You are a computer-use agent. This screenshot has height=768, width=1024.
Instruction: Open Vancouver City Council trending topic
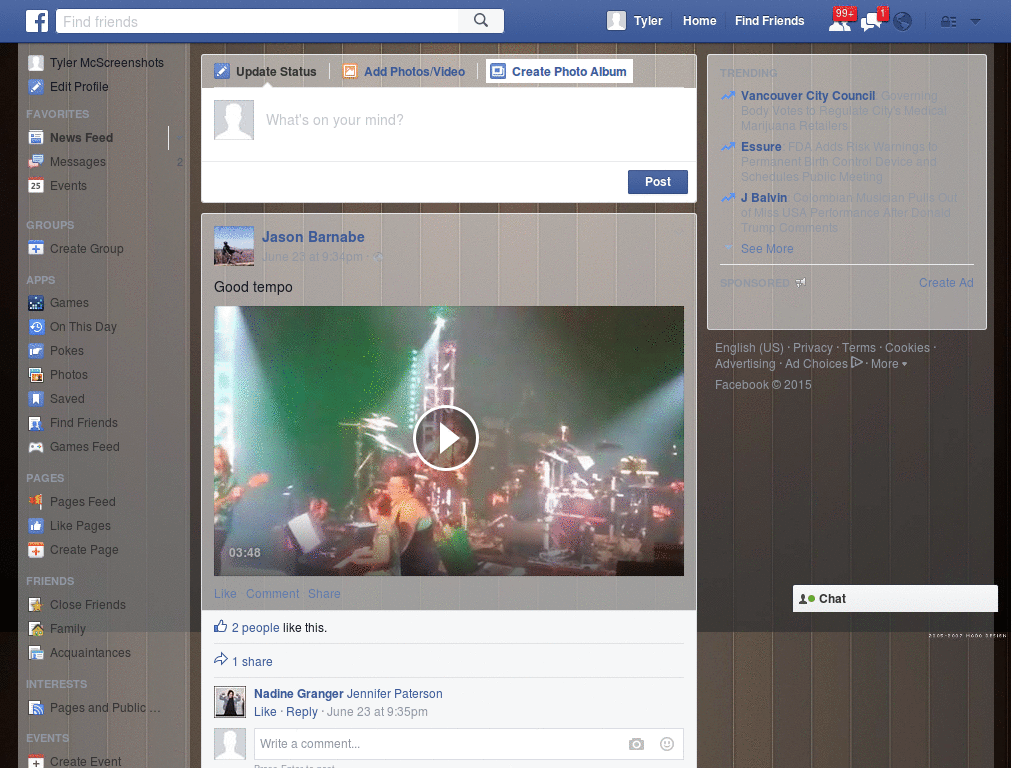pyautogui.click(x=808, y=96)
